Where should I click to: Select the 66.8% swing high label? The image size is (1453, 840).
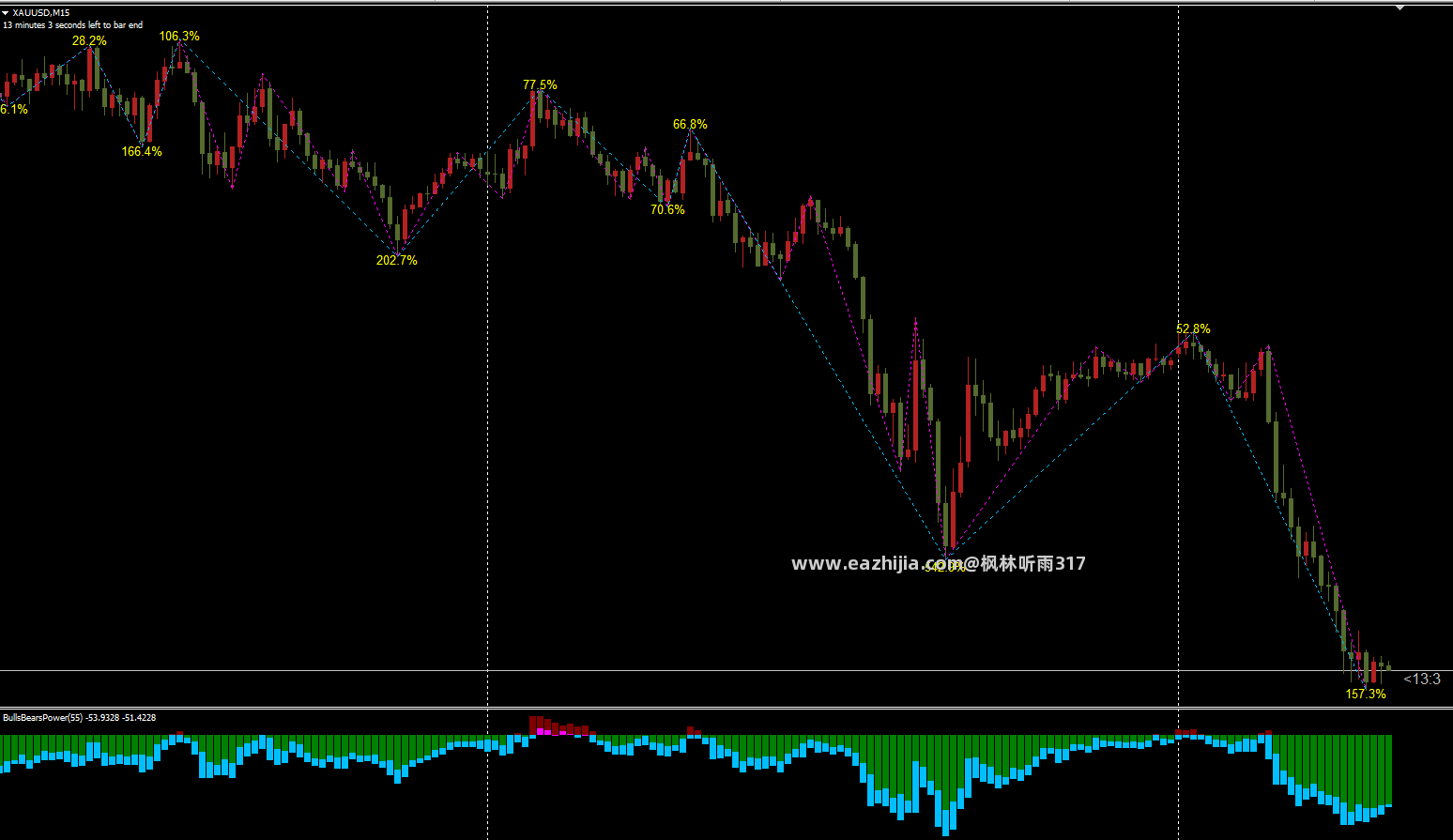point(690,124)
